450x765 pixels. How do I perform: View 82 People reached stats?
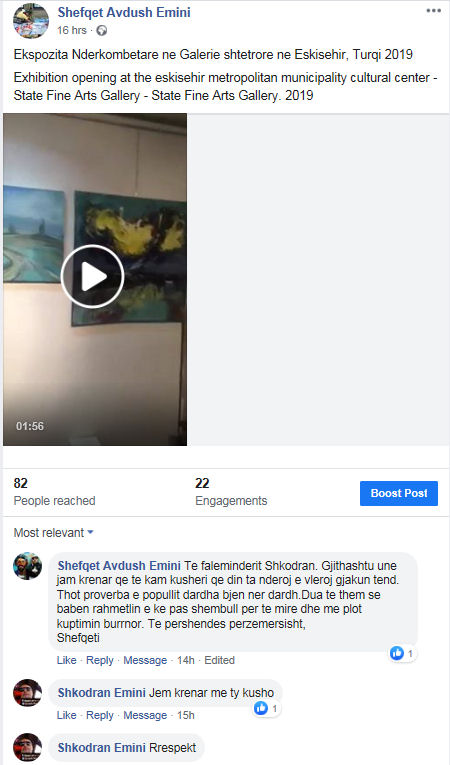coord(54,492)
